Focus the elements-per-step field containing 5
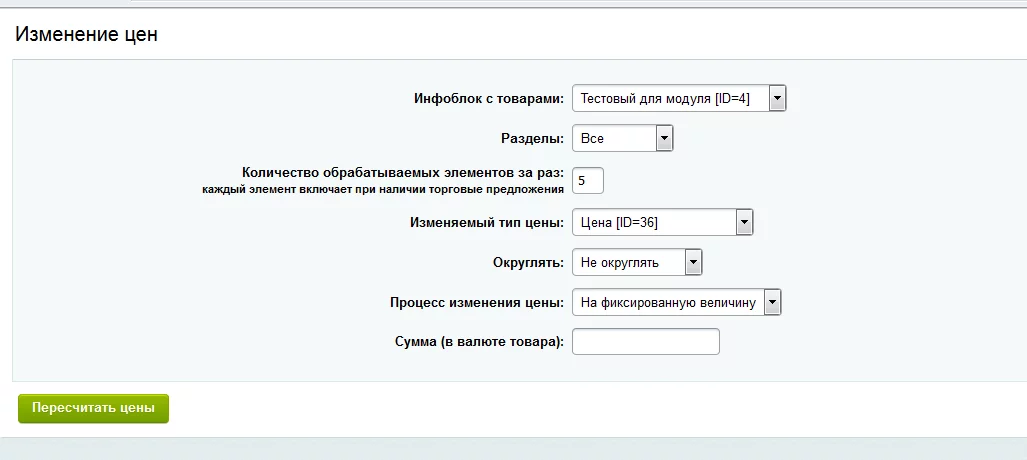The image size is (1027, 460). (587, 180)
